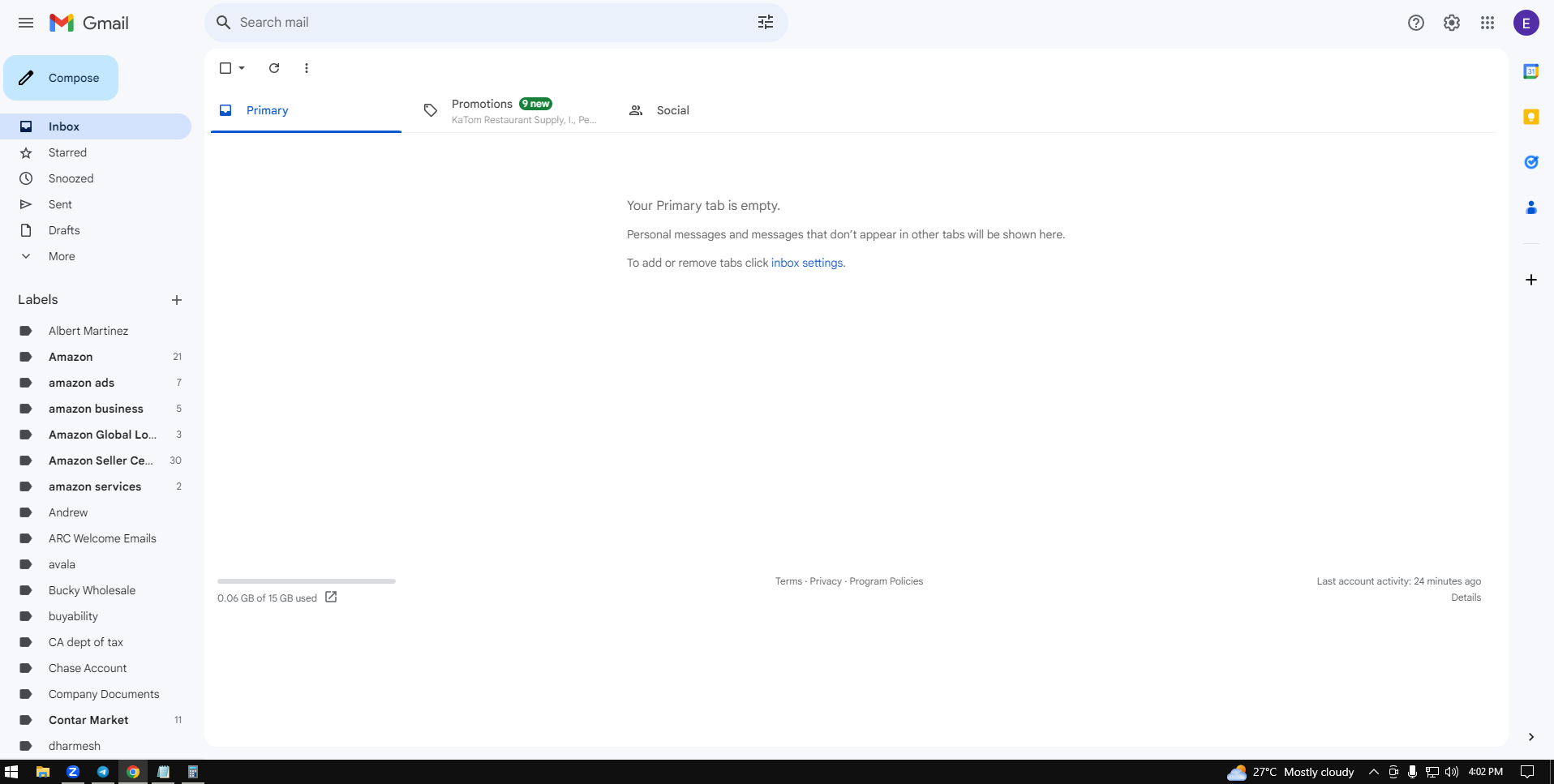Open the Bucky Wholesale label
1554x784 pixels.
(96, 590)
